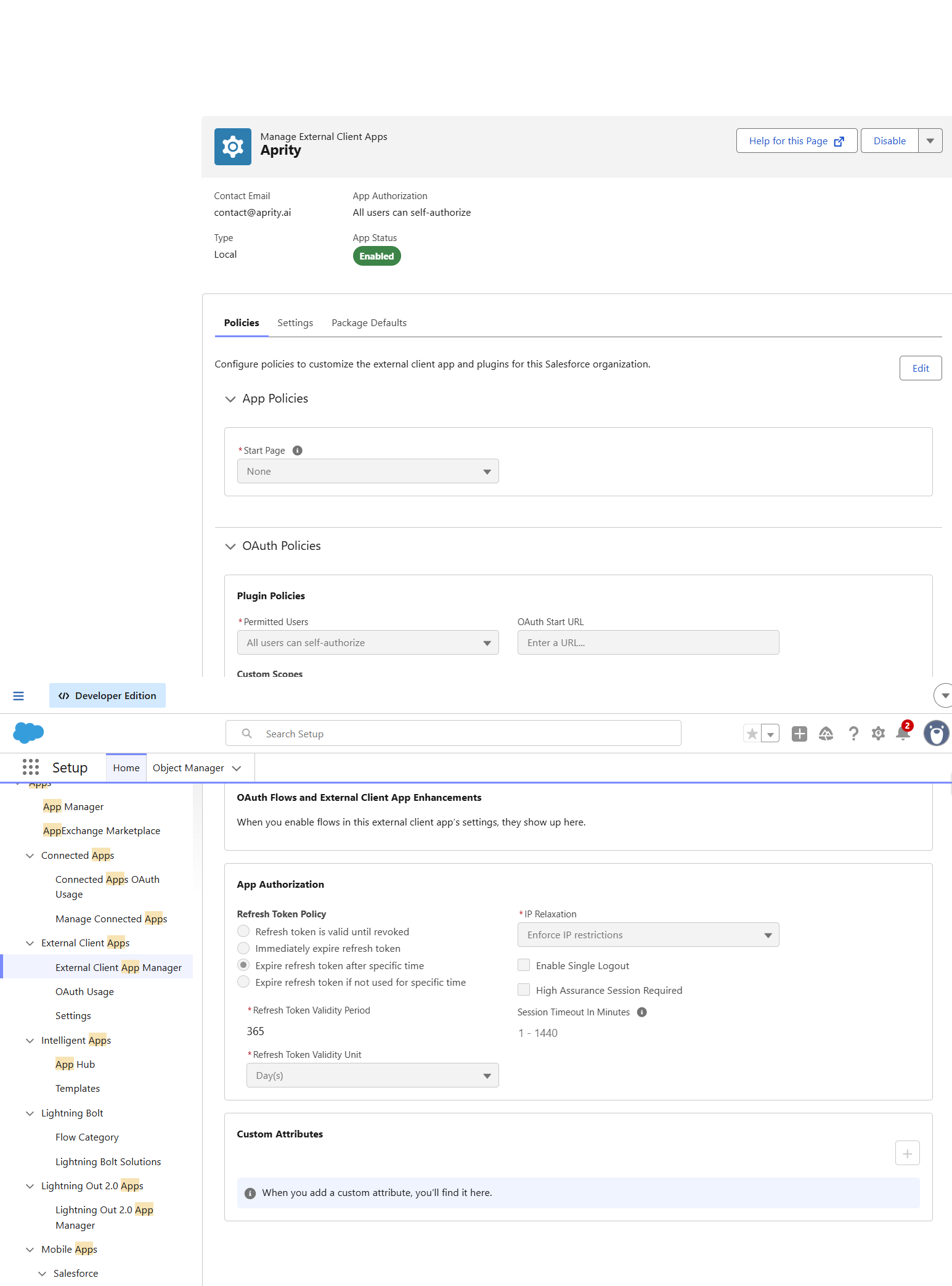This screenshot has height=1286, width=952.
Task: Open the arrow menu next to Disable
Action: coord(930,141)
